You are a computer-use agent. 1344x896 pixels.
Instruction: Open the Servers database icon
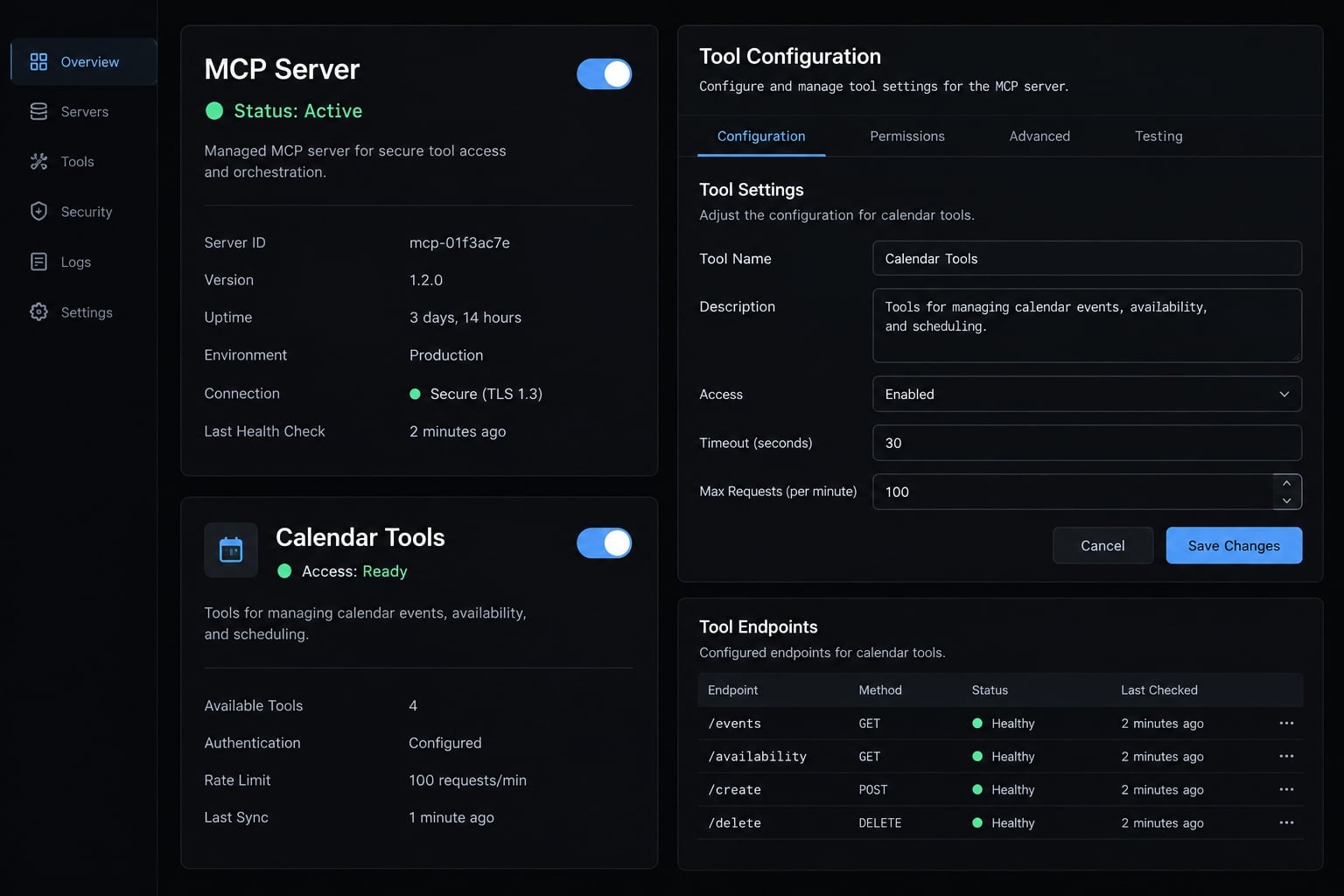38,112
